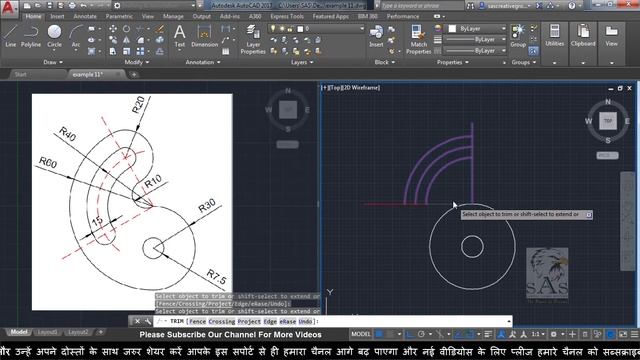Click the Polyline tool button
Viewport: 640px width, 360px height.
(31, 36)
